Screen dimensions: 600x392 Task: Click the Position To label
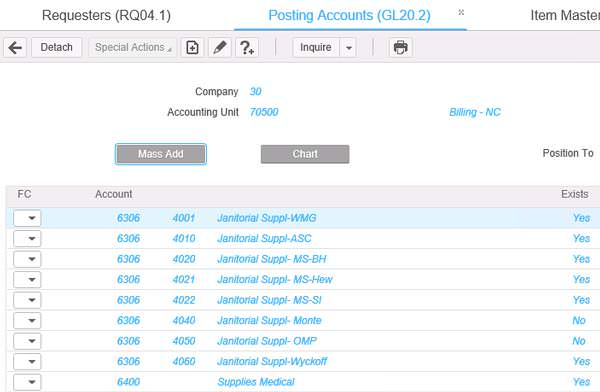[x=568, y=153]
